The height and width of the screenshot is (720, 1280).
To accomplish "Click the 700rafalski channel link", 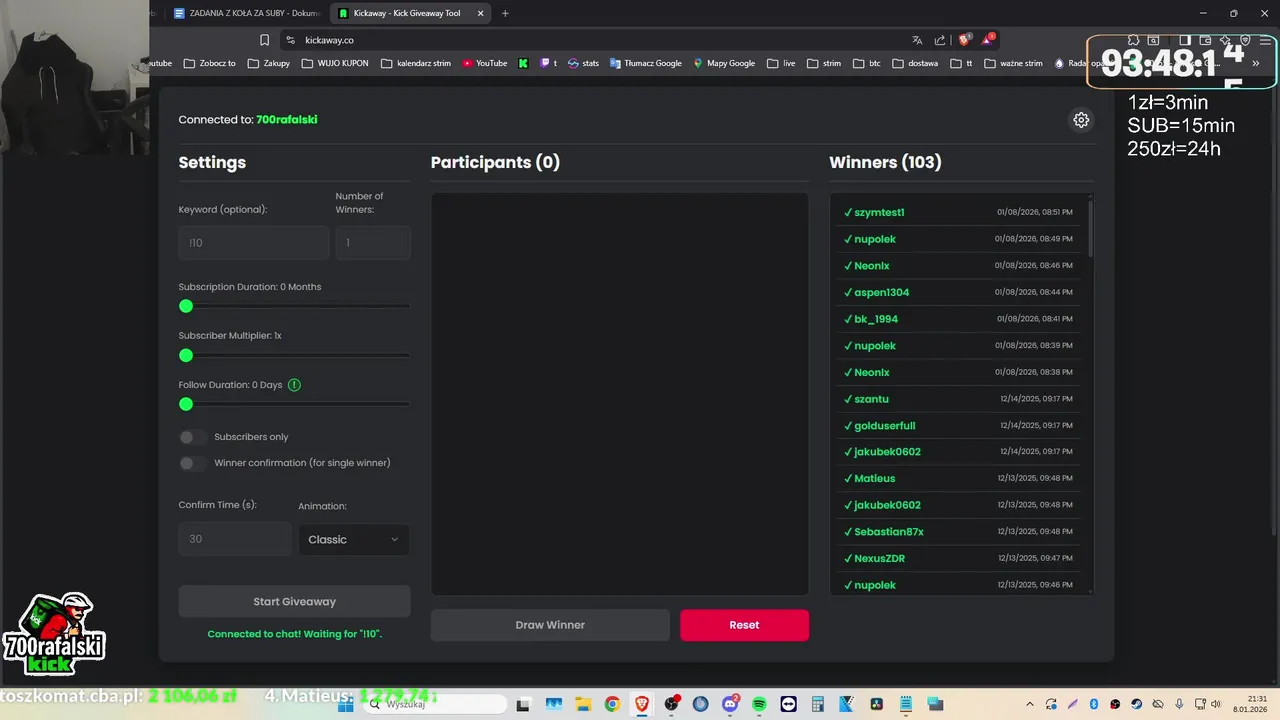I will 287,120.
